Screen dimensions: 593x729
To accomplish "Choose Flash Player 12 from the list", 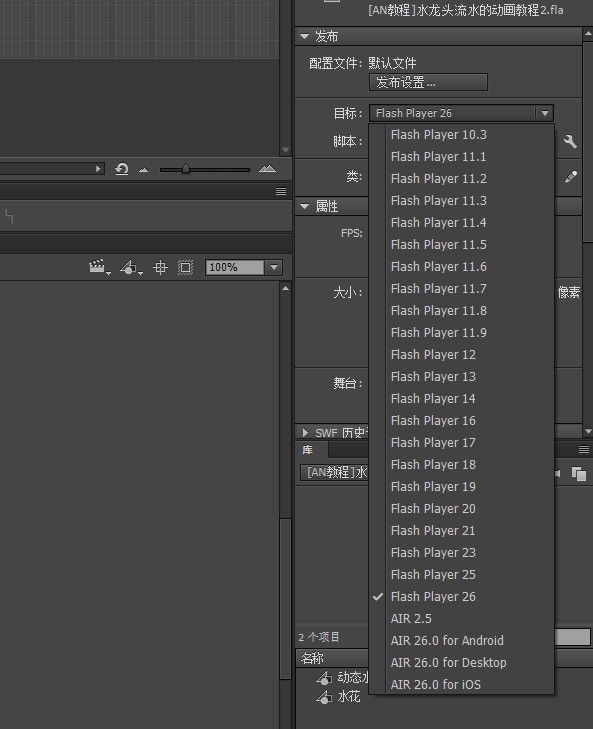I will click(x=470, y=355).
